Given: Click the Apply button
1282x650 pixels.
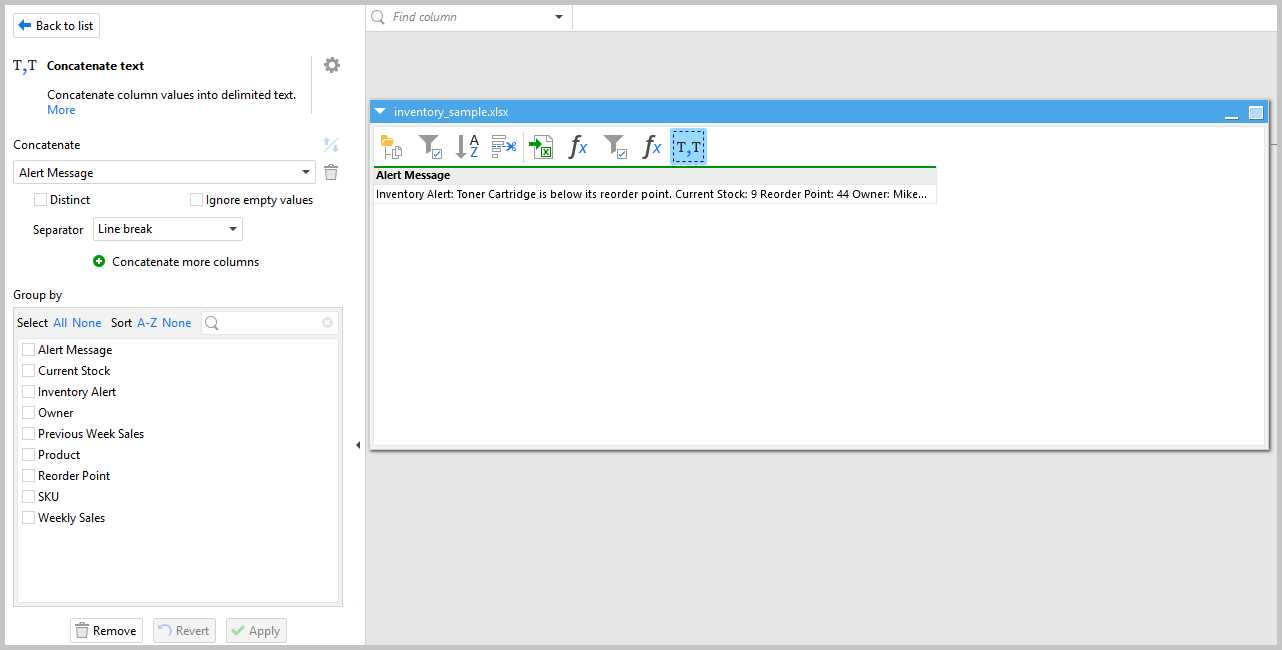Looking at the screenshot, I should click(x=256, y=631).
